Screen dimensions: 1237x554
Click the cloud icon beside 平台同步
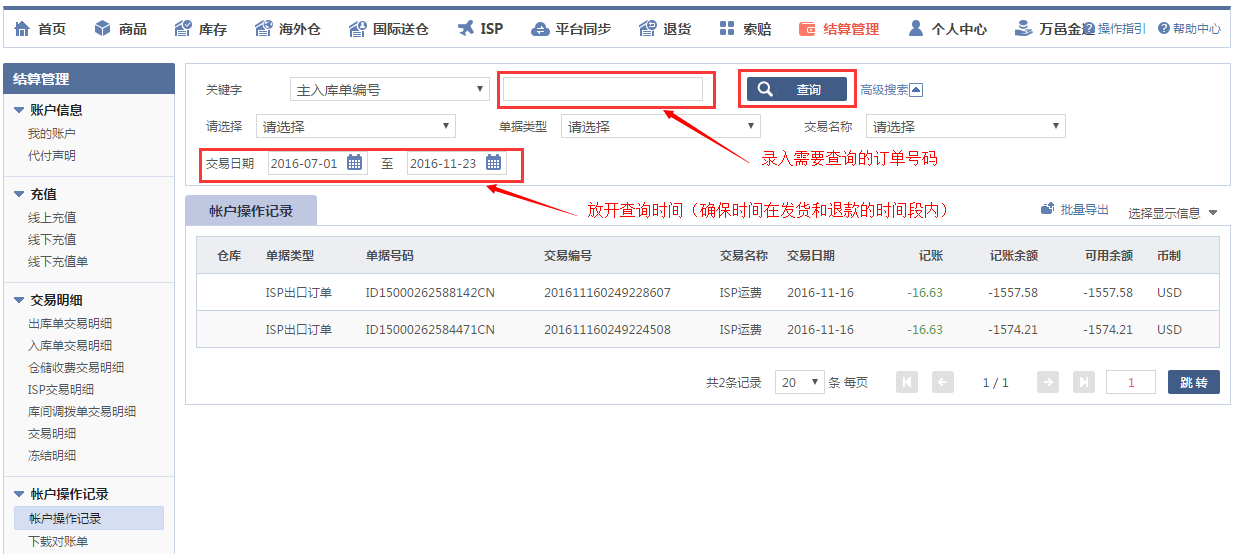click(540, 29)
